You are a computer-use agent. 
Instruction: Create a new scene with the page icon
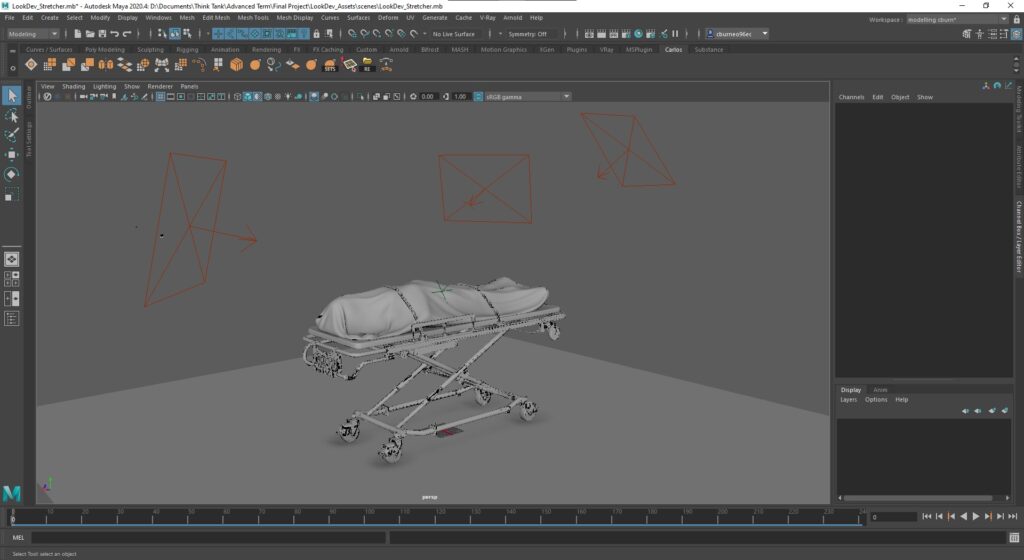click(78, 34)
